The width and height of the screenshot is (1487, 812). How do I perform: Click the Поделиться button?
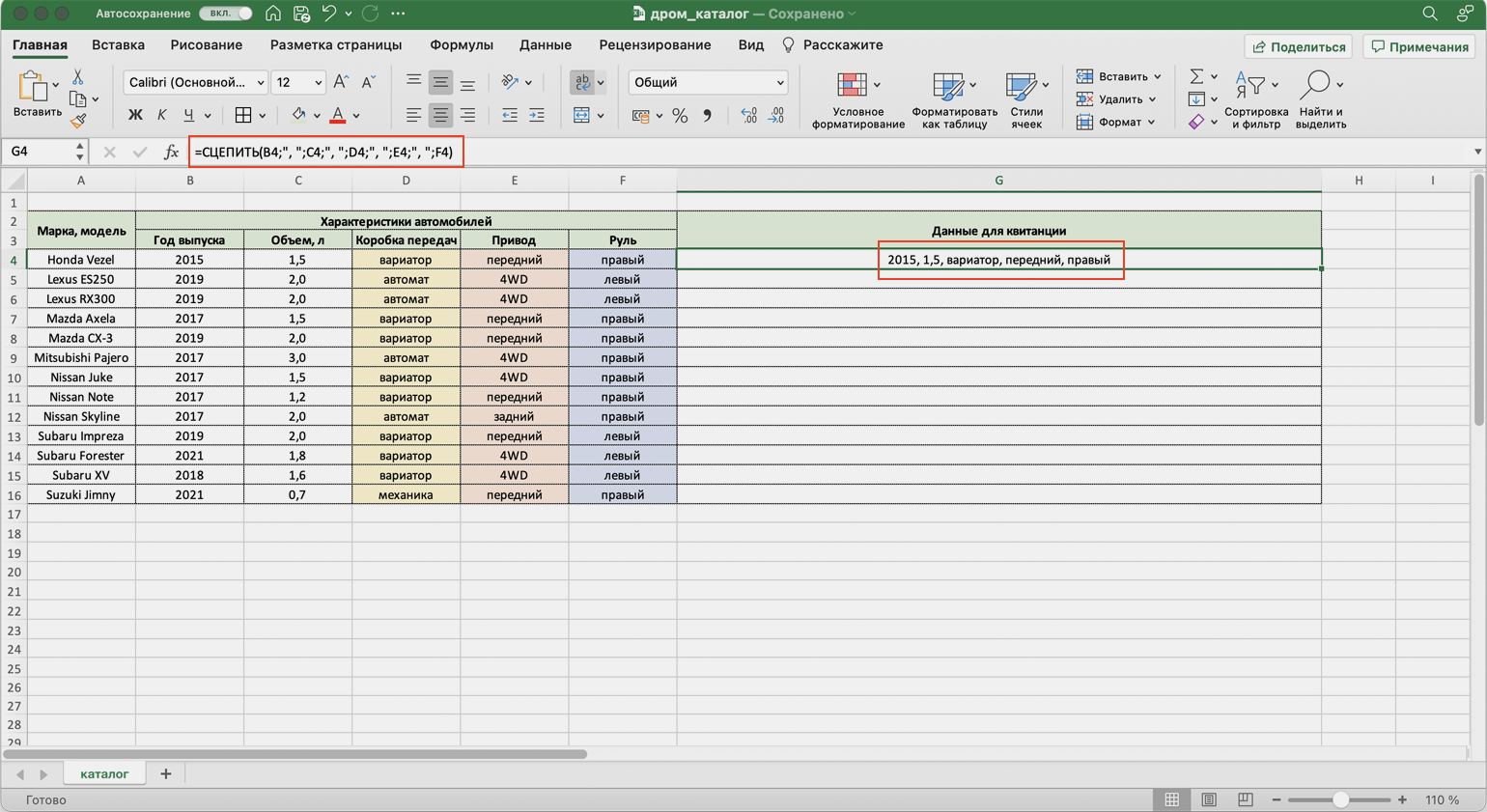tap(1299, 46)
